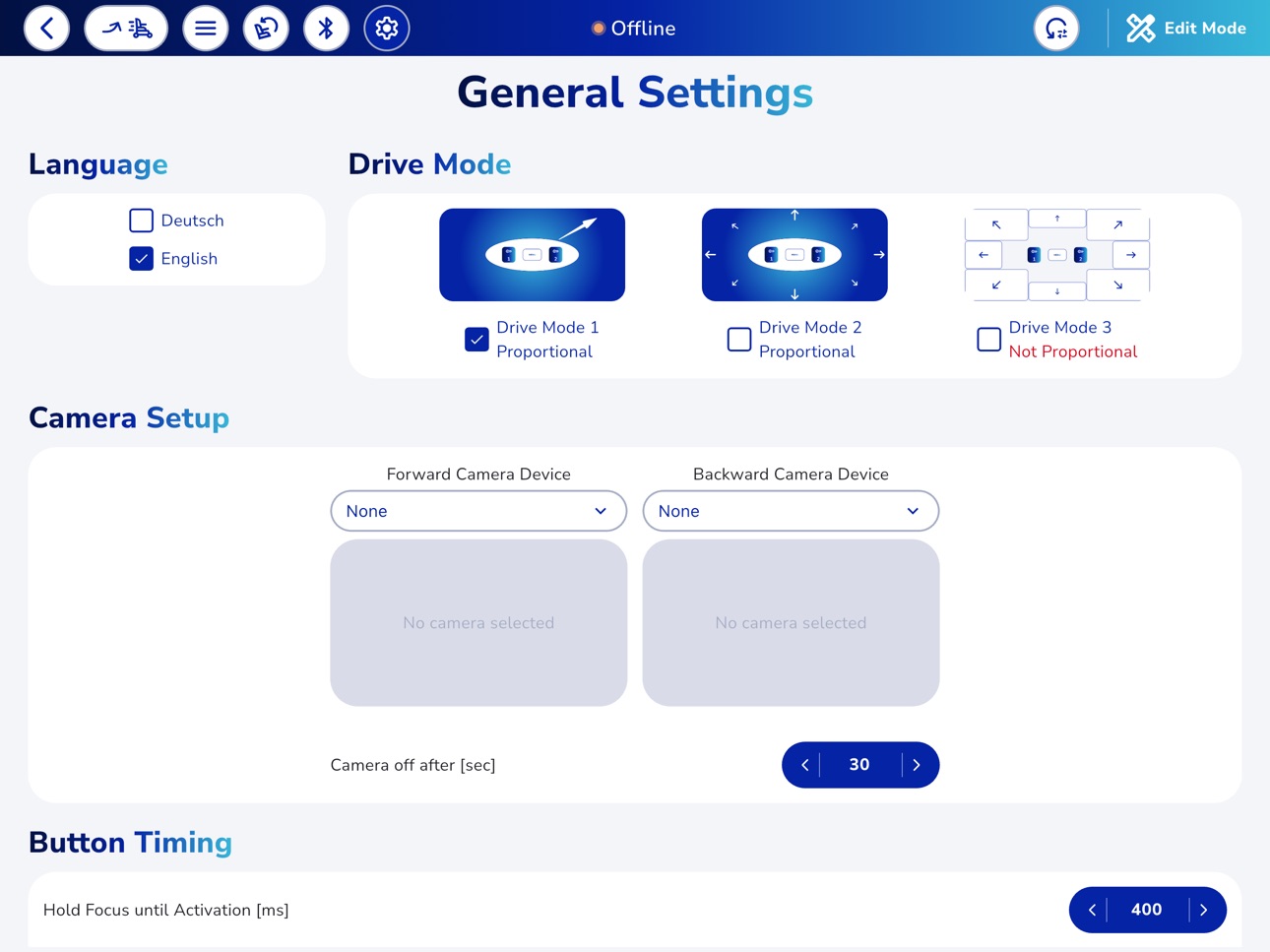Screen dimensions: 1270x952
Task: Click the Hold Focus until Activation label
Action: pyautogui.click(x=166, y=910)
